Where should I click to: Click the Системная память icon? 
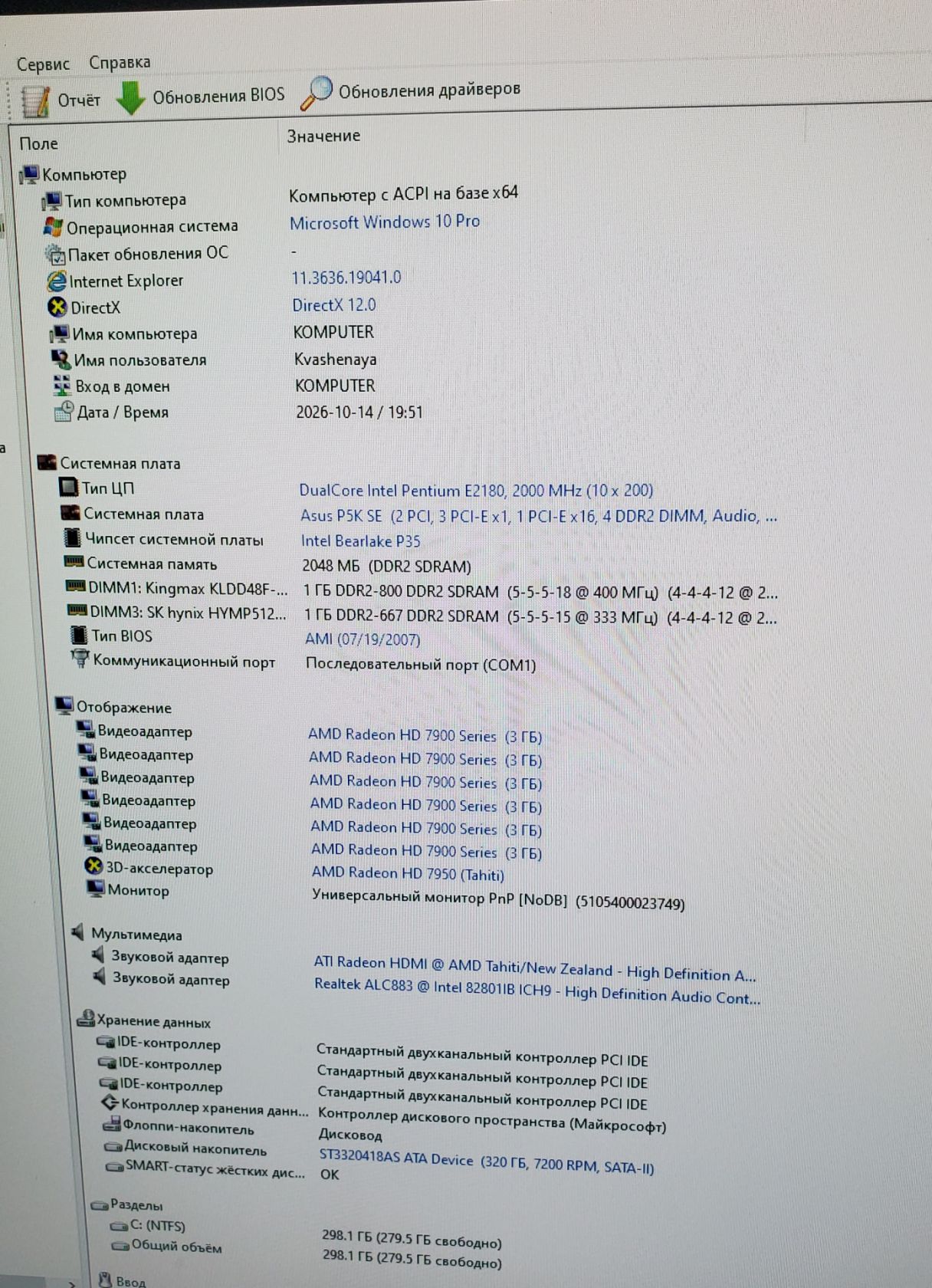click(x=74, y=562)
